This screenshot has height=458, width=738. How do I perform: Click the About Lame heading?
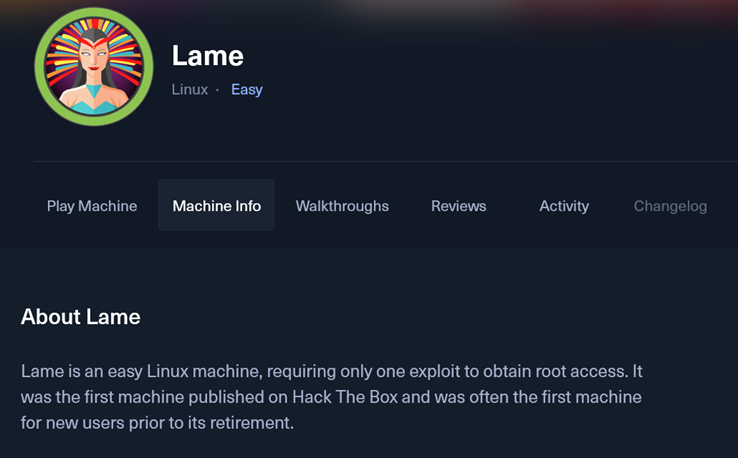click(81, 318)
